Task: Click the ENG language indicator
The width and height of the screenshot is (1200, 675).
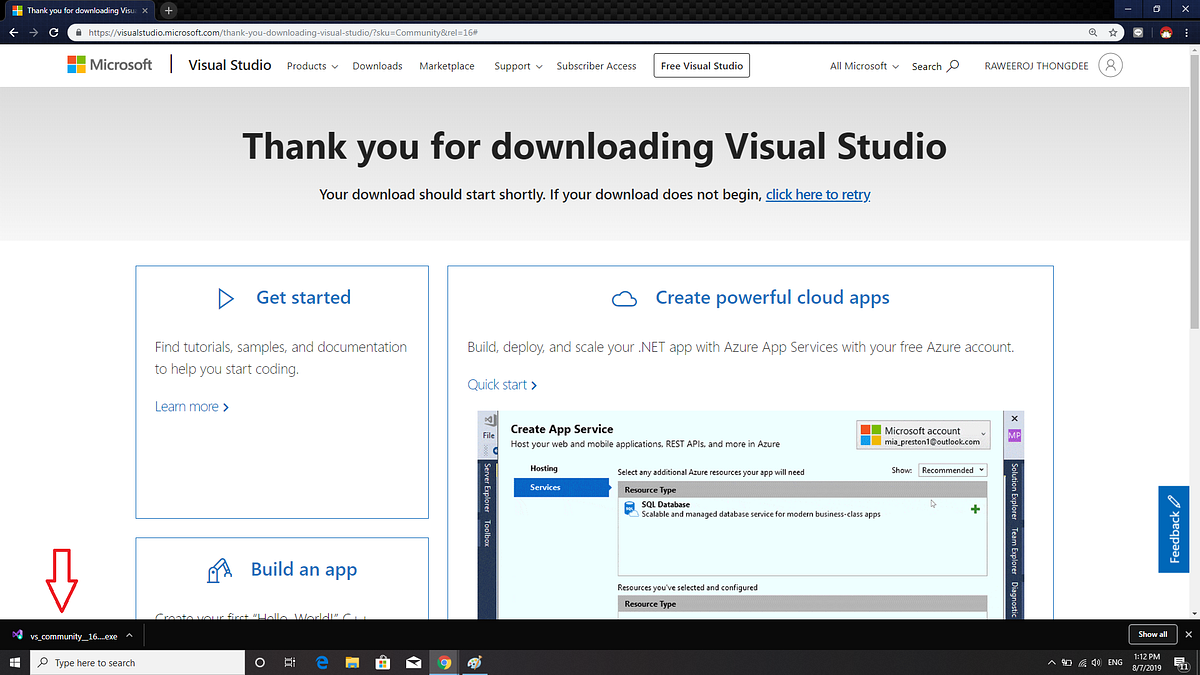Action: (1117, 662)
